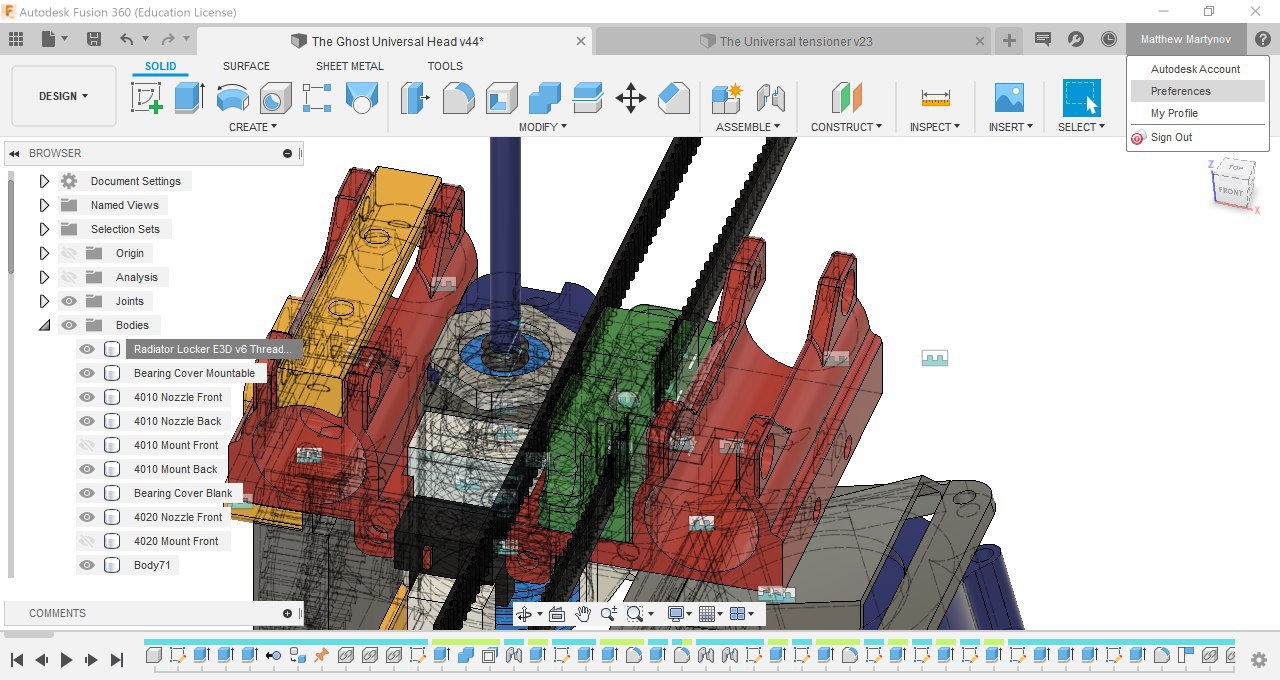Open My Profile menu entry
This screenshot has height=680, width=1280.
coord(1197,113)
